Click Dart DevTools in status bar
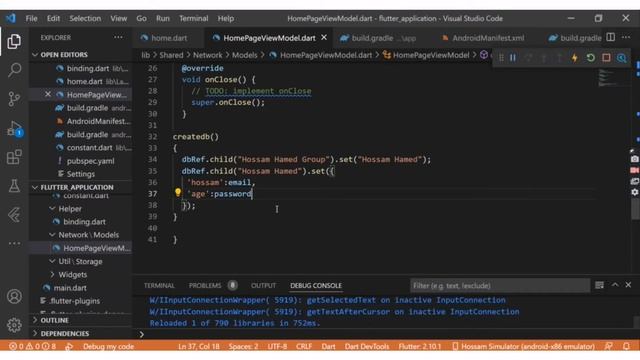The width and height of the screenshot is (640, 360). coord(367,346)
